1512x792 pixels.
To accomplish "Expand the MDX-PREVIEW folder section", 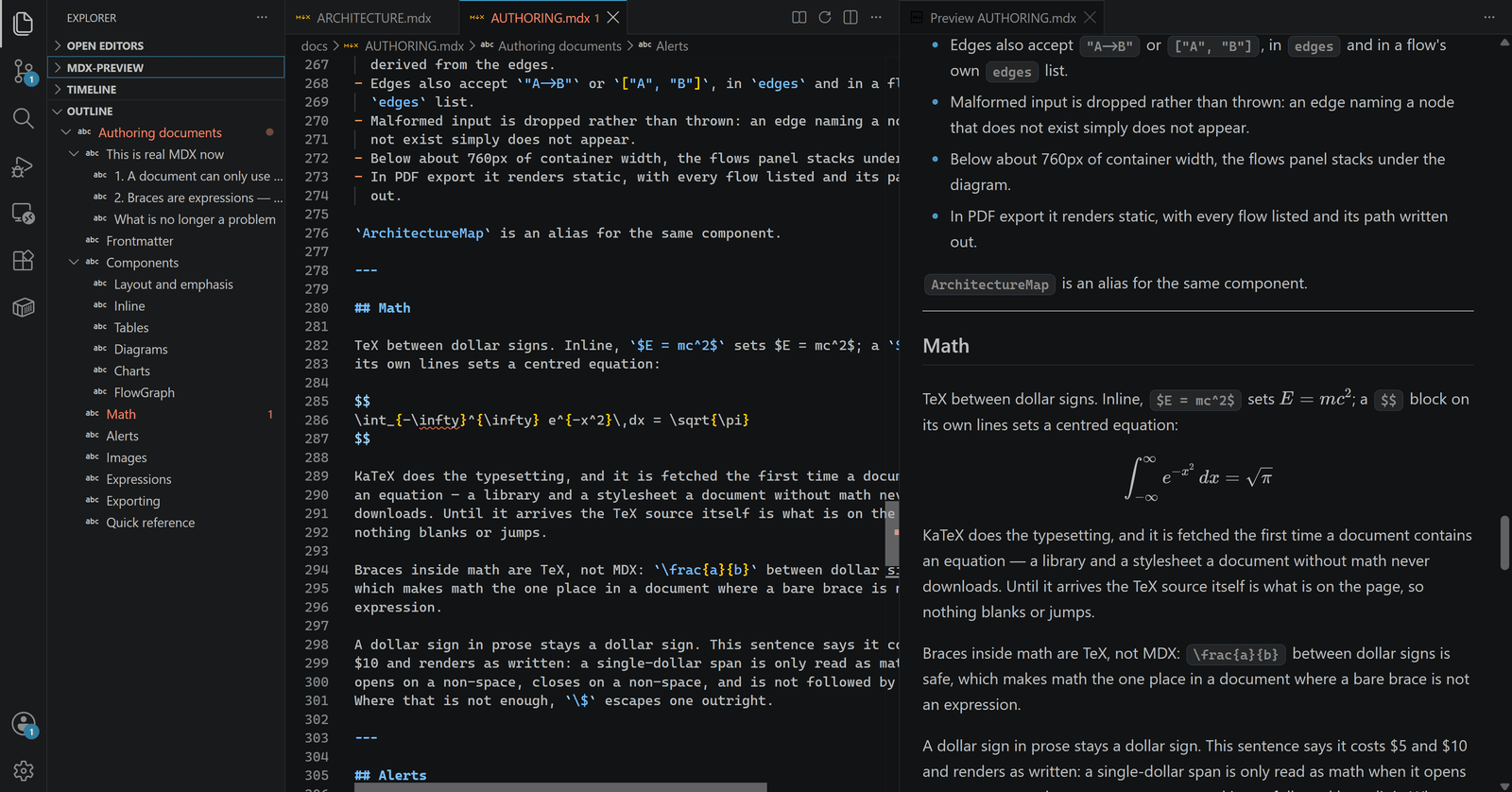I will tap(166, 67).
